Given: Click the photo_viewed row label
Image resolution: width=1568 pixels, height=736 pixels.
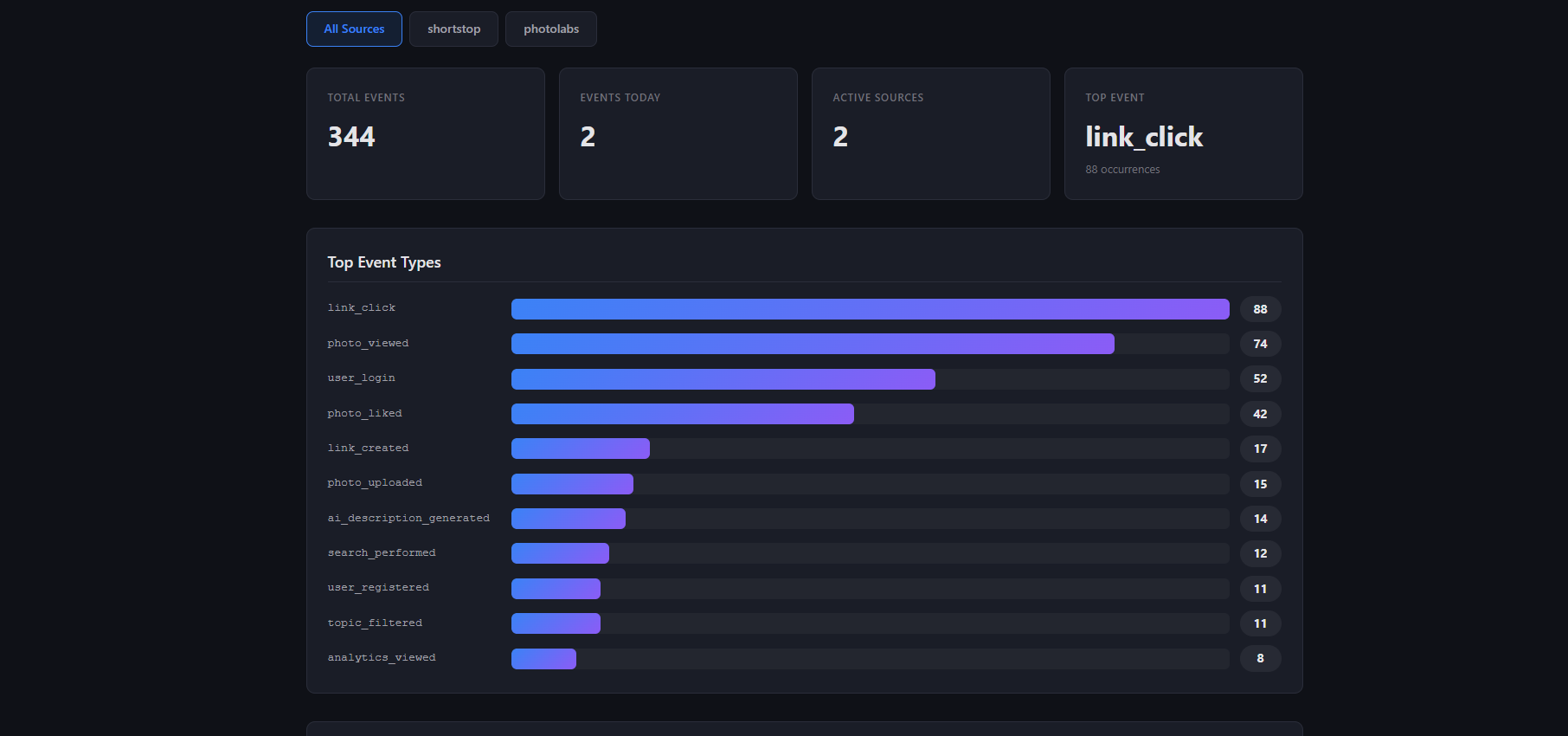Looking at the screenshot, I should click(x=368, y=344).
